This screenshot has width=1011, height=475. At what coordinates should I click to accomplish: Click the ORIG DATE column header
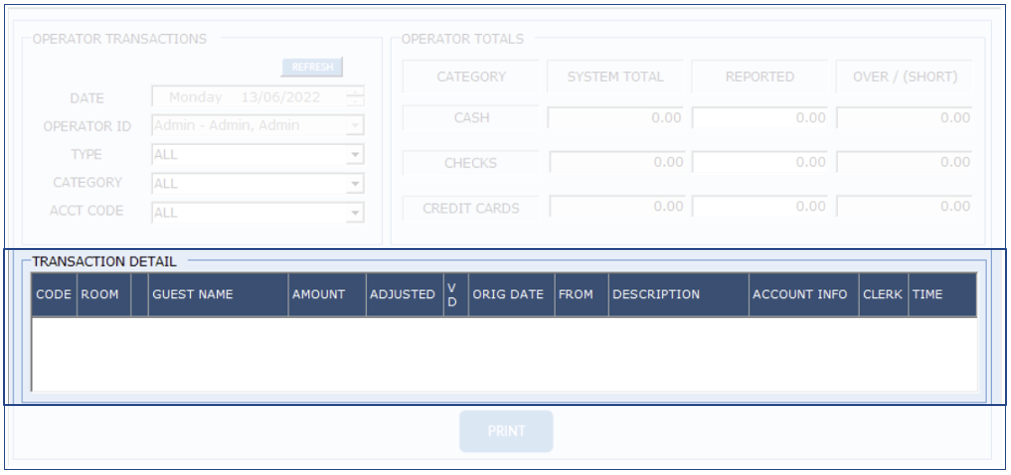pos(510,295)
